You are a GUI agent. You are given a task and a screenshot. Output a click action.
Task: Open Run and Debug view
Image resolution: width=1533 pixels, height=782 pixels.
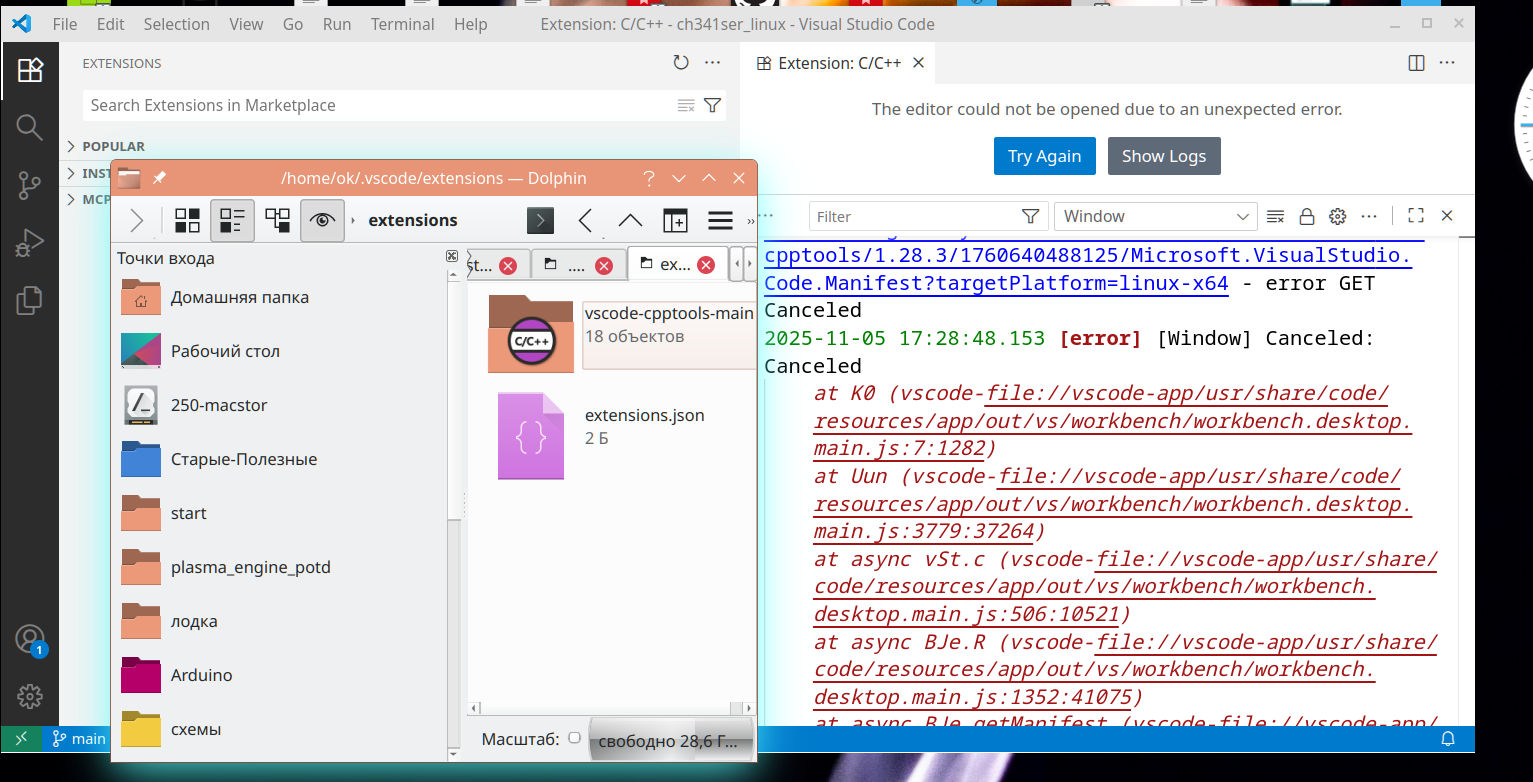pos(29,241)
